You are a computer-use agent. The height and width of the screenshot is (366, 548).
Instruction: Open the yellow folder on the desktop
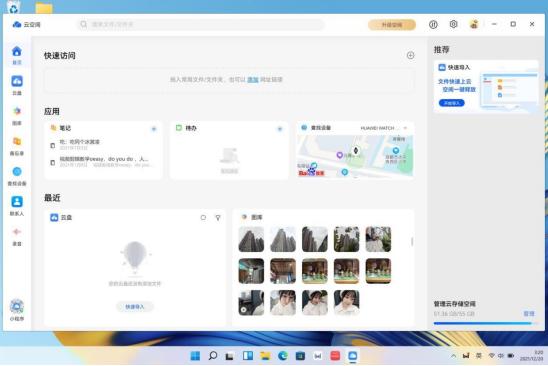pyautogui.click(x=44, y=8)
